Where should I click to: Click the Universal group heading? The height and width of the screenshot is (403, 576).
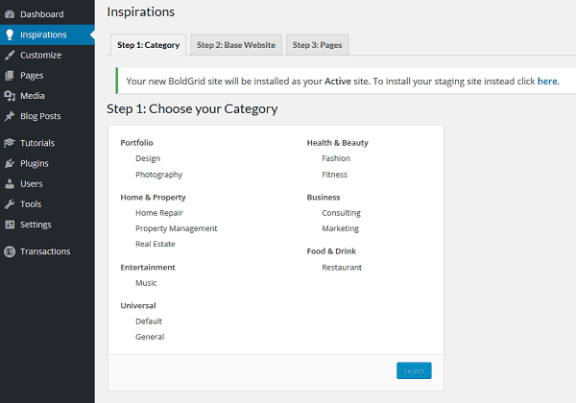[138, 306]
